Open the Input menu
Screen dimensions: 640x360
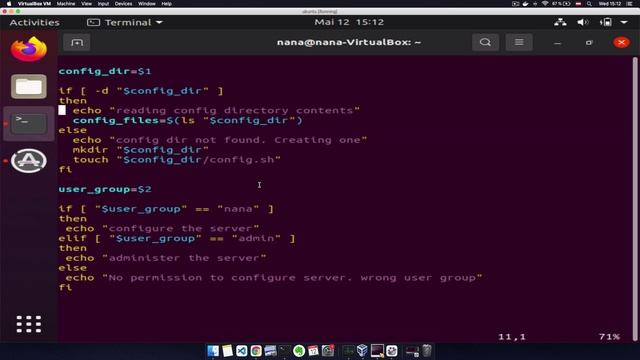(103, 4)
